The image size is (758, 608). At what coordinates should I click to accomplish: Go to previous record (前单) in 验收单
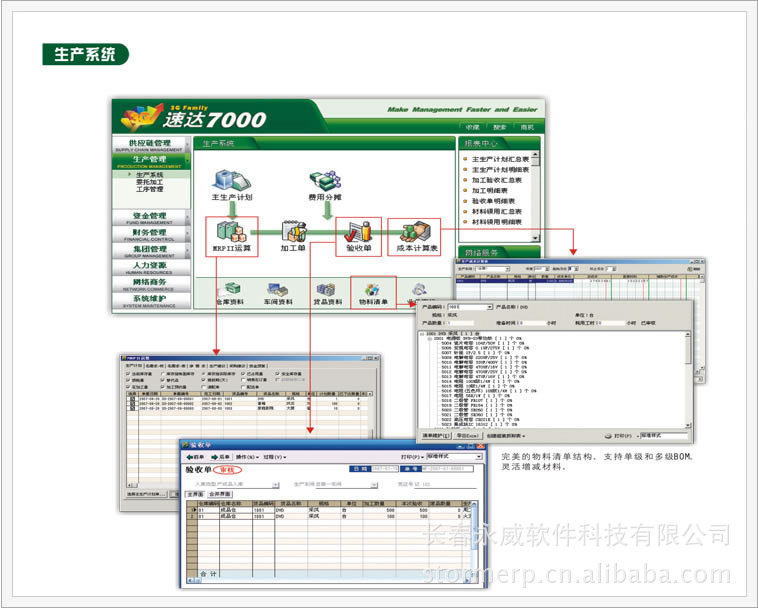click(x=195, y=457)
